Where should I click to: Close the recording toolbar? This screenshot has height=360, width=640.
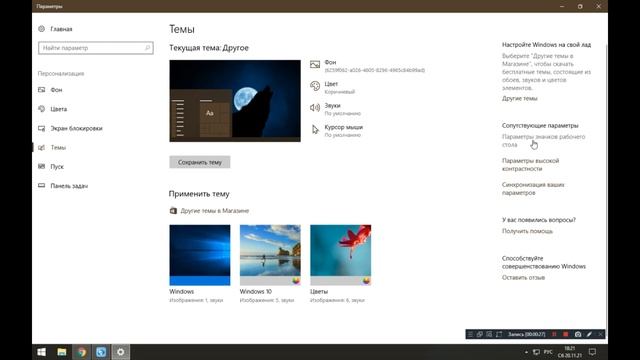[600, 334]
